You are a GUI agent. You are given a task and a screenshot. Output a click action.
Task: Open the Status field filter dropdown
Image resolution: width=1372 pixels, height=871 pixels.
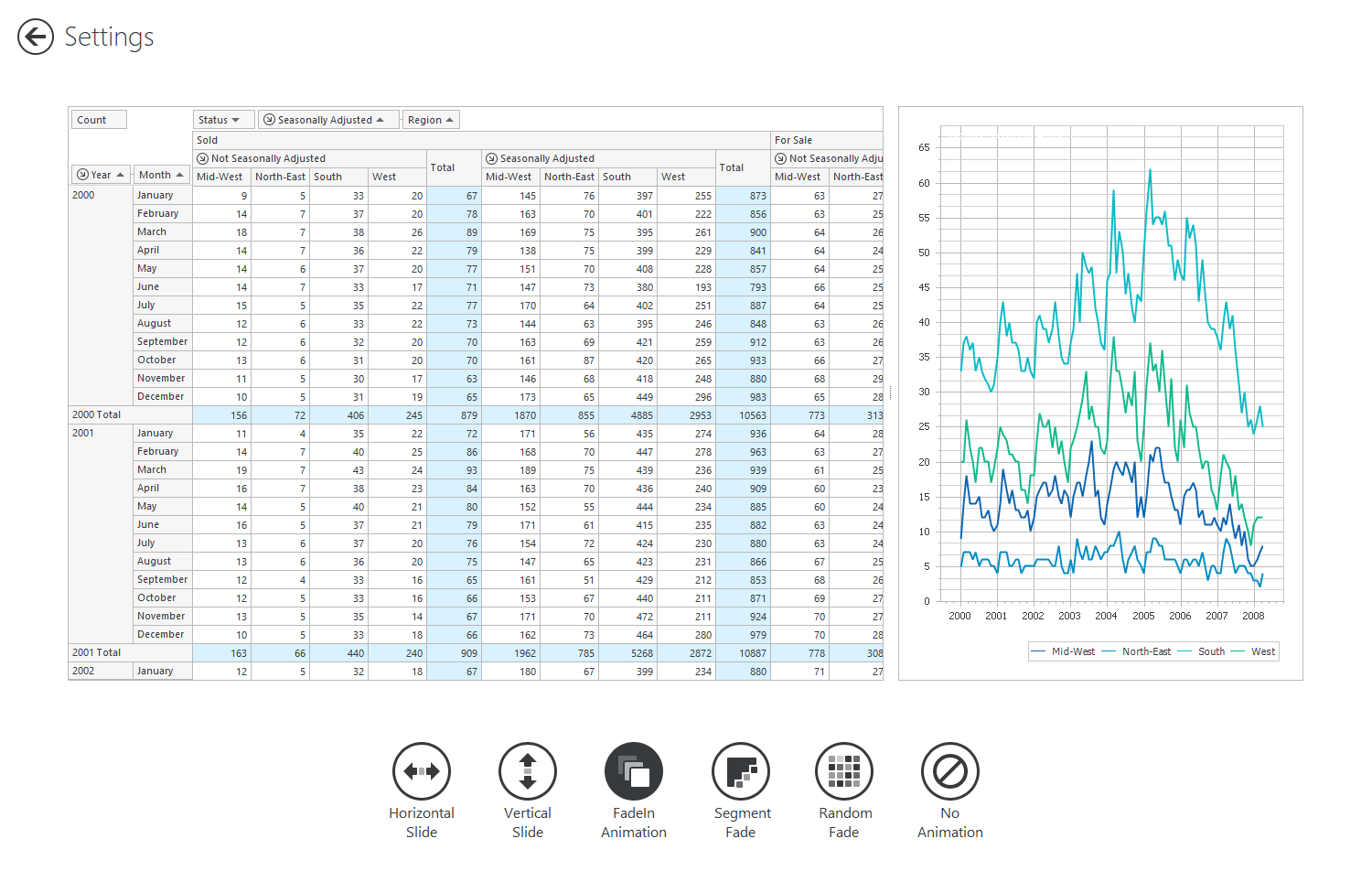235,120
